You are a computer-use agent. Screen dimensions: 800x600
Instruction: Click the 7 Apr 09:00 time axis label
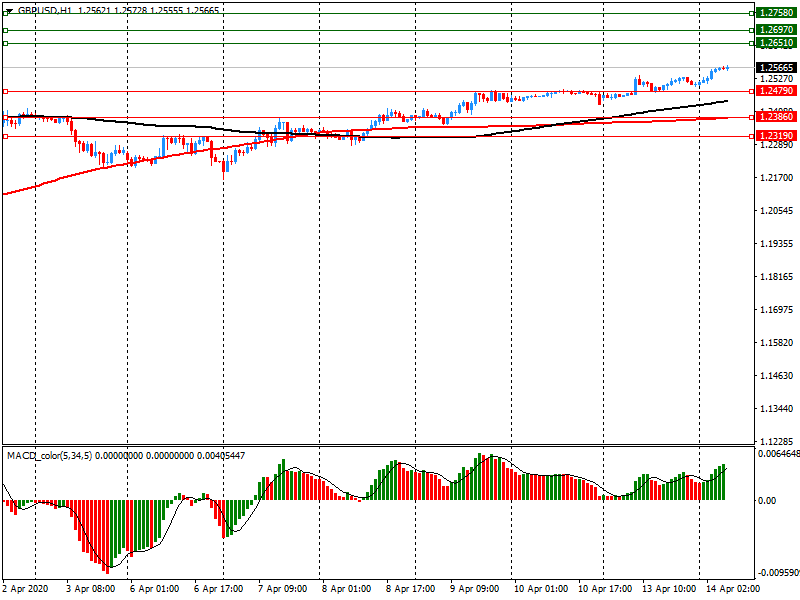point(282,589)
